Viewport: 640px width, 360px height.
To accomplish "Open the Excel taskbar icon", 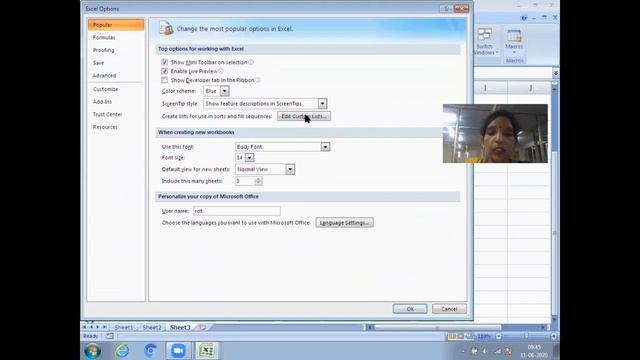I will coord(207,351).
